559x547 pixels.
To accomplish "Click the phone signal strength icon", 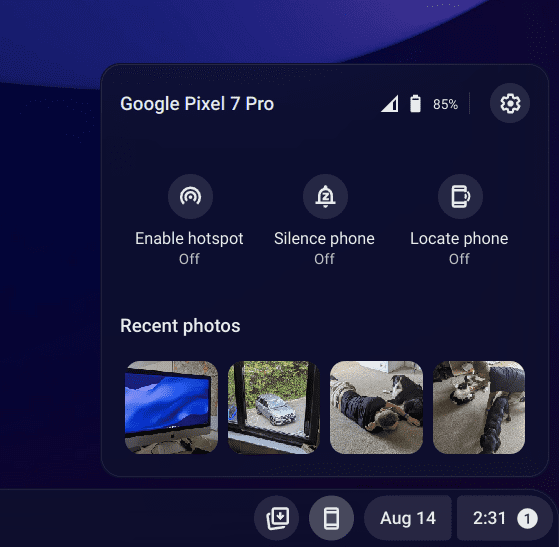I will coord(390,104).
